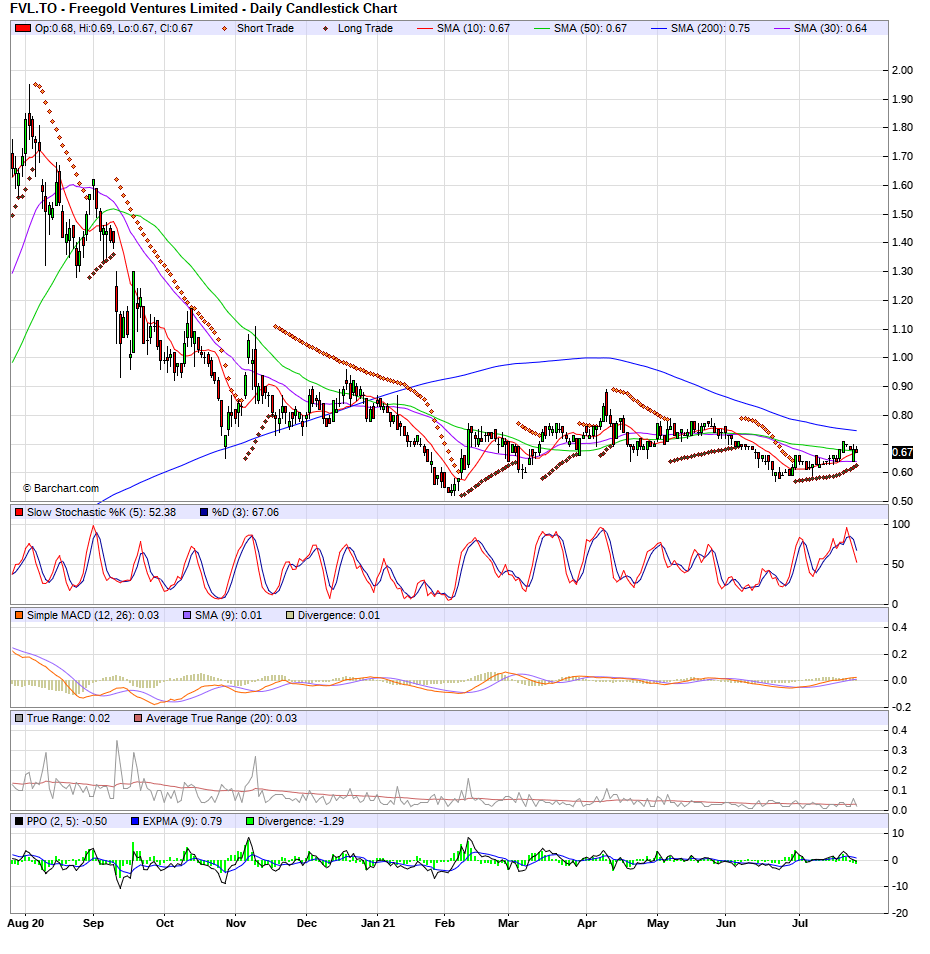930x954 pixels.
Task: Click the SMA (10): 0.67 label
Action: 473,28
